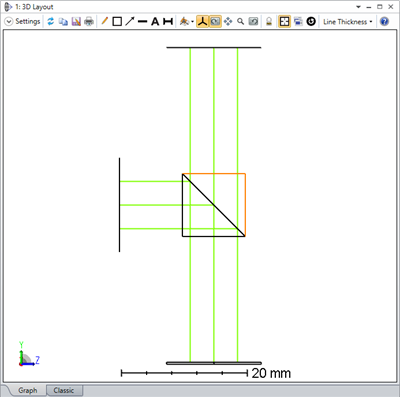Expand the Settings chevron
Viewport: 400px width, 397px height.
[x=9, y=22]
